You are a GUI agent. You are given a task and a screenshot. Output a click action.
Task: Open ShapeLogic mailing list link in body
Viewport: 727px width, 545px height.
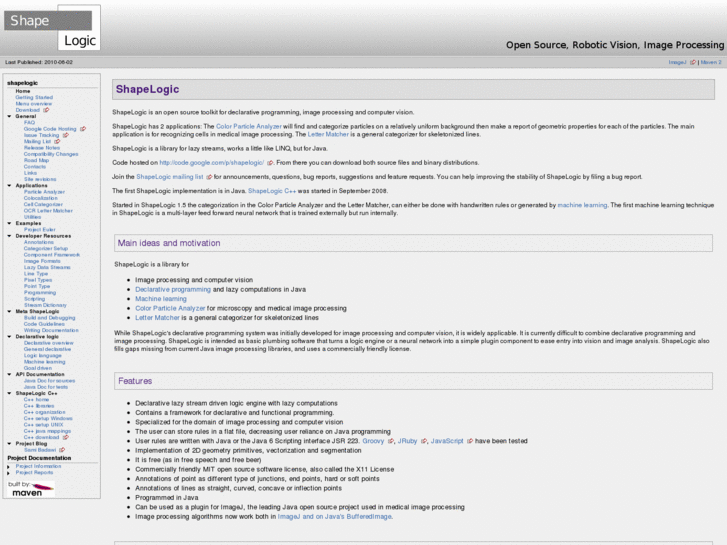[x=170, y=177]
